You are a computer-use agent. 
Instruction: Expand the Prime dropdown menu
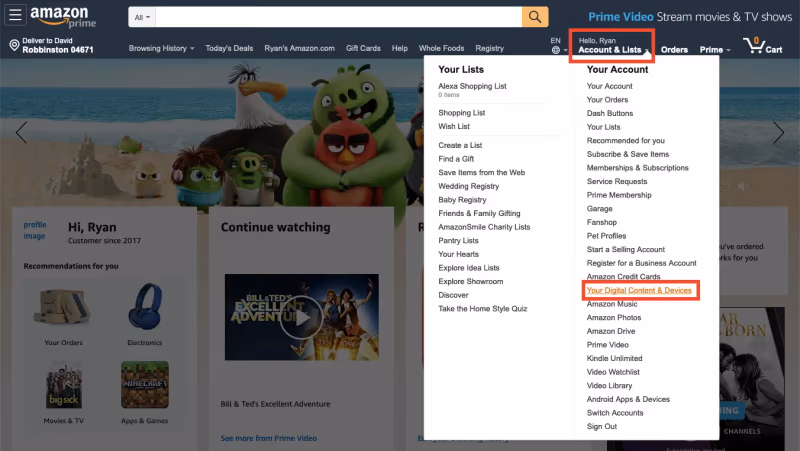[715, 49]
